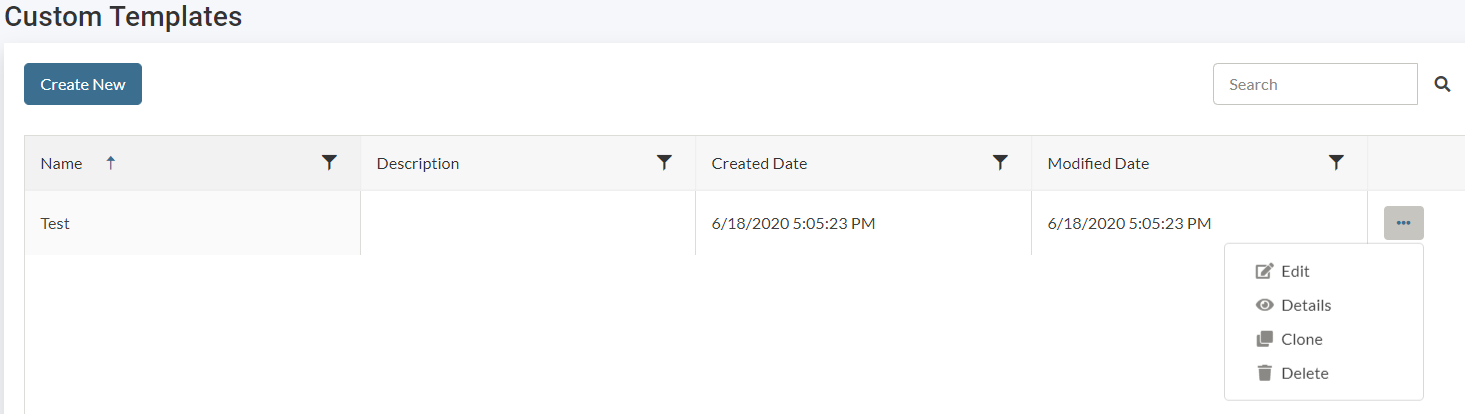Select the Test template row name

[55, 223]
